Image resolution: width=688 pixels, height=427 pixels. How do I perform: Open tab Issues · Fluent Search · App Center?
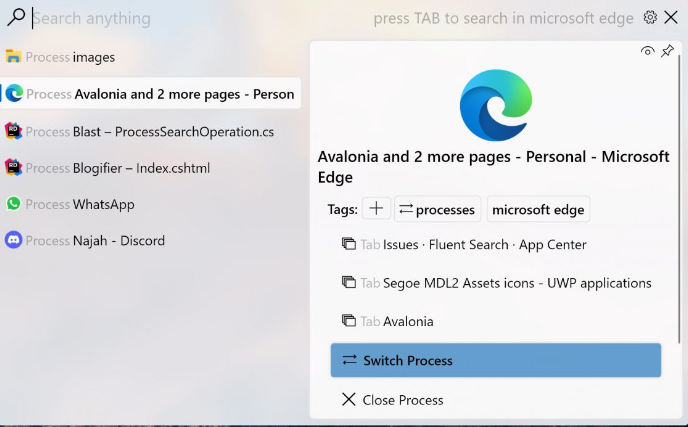(x=496, y=244)
